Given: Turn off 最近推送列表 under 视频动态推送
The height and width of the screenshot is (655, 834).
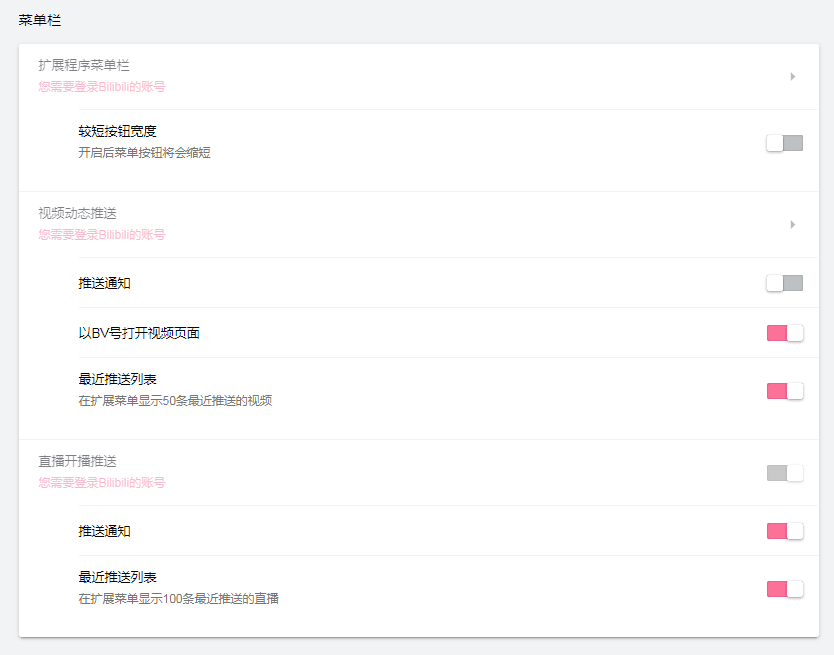Looking at the screenshot, I should tap(784, 391).
